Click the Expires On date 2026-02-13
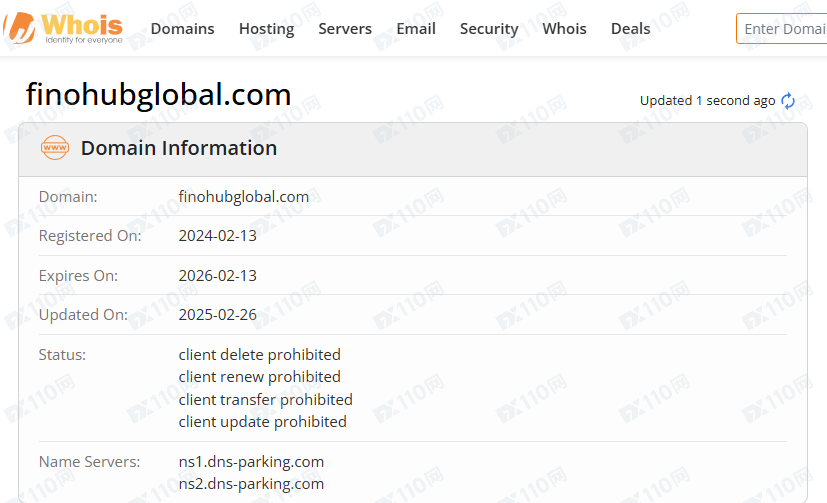The image size is (827, 503). [217, 275]
